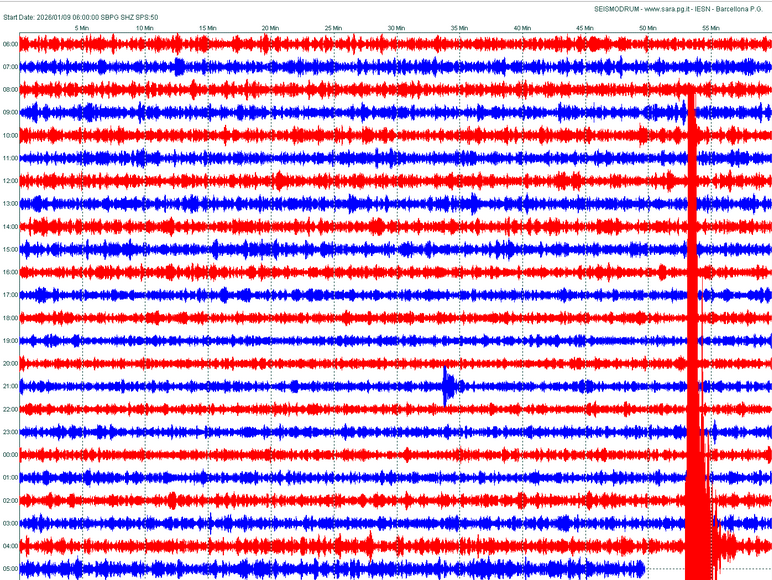Select the 18:00 trace row label

click(10, 318)
